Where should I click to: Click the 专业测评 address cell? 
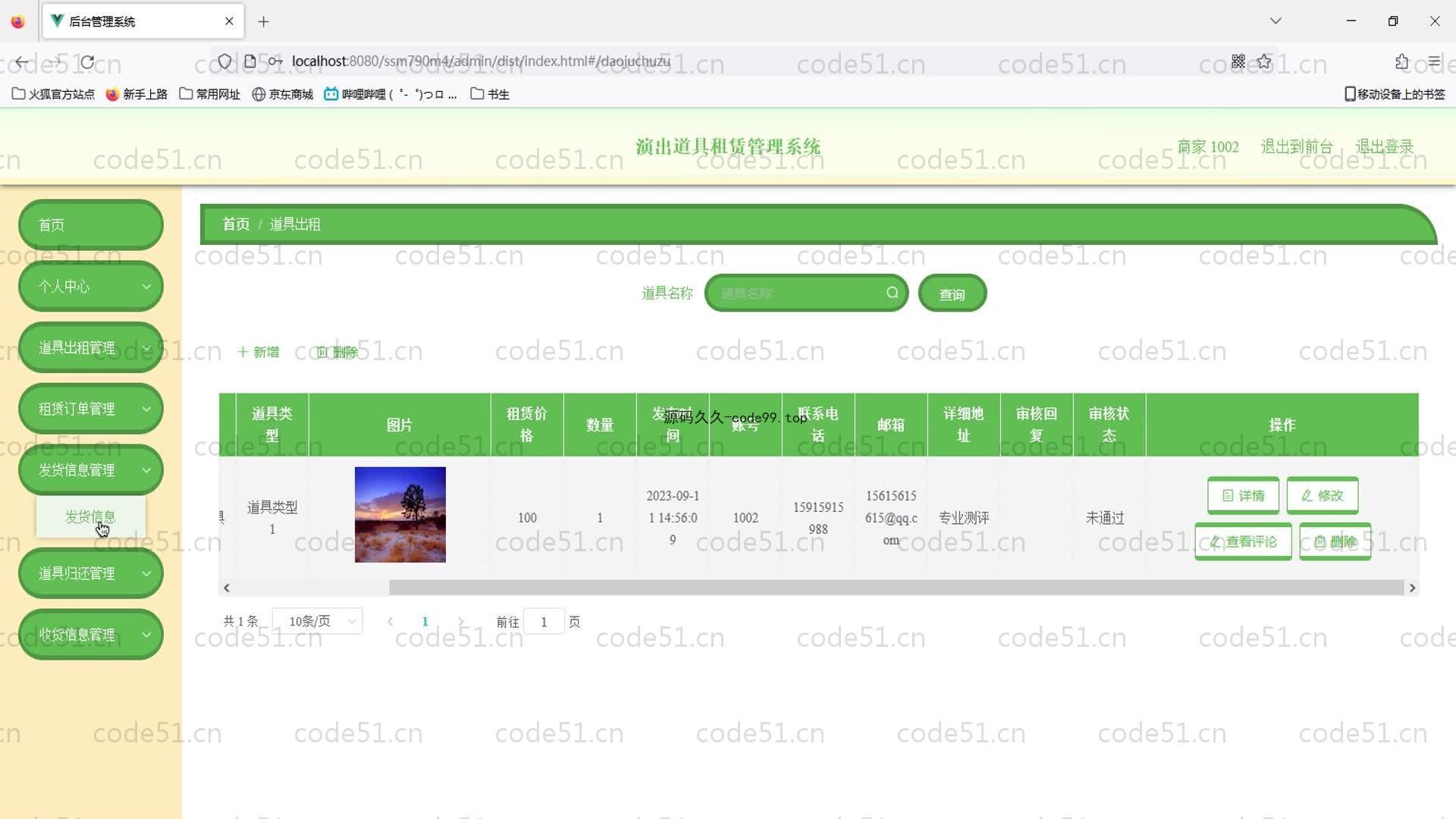[x=964, y=518]
